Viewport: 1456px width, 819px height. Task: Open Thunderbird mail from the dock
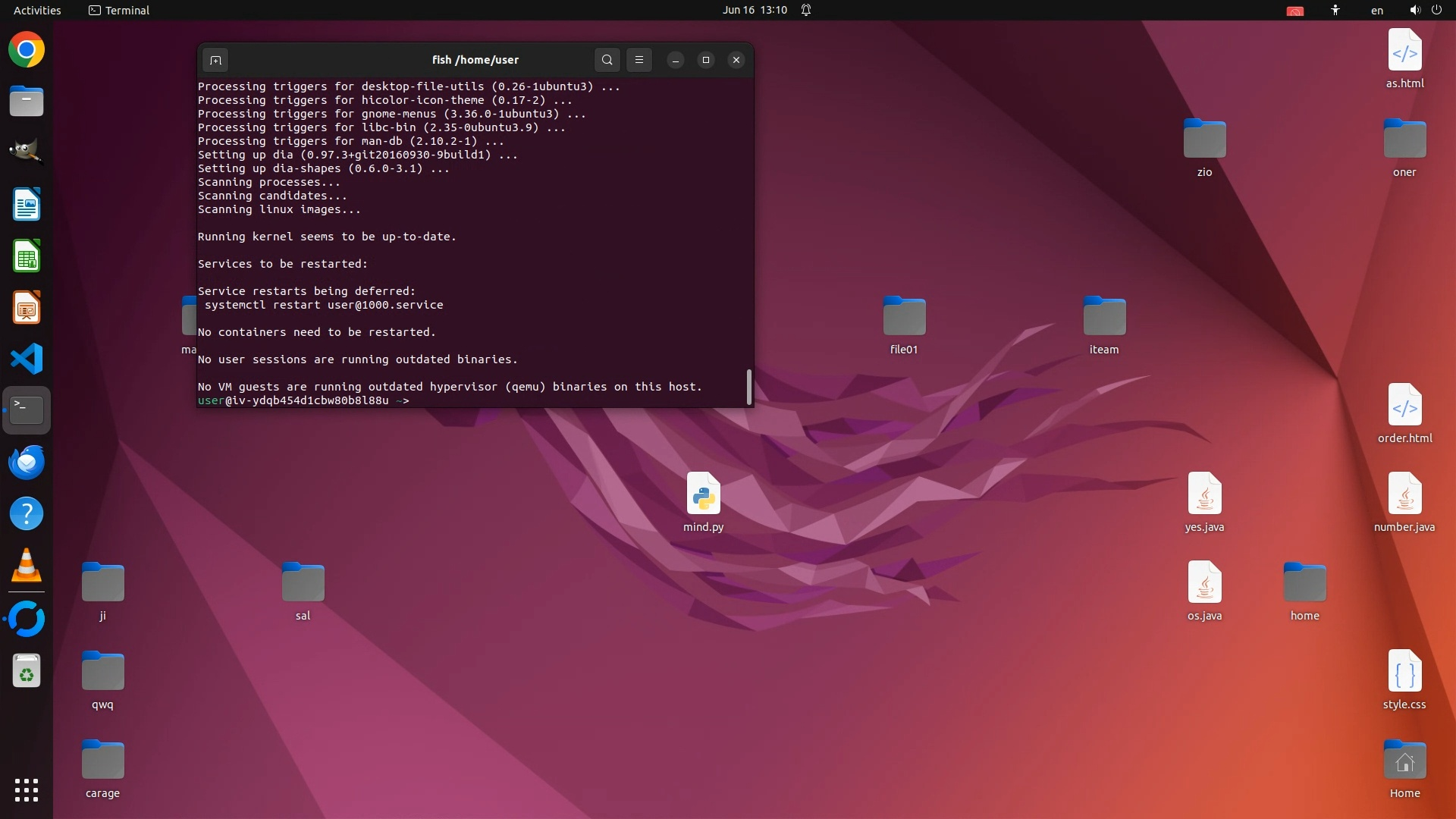pos(27,462)
